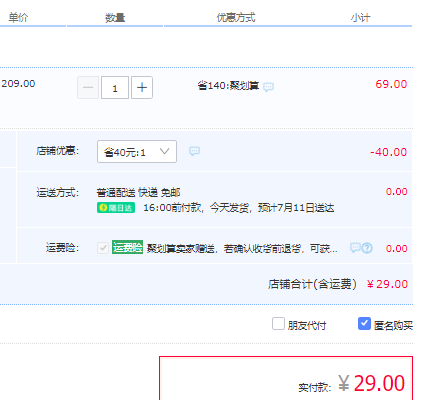421x400 pixels.
Task: Increase quantity with the plus button
Action: [142, 88]
